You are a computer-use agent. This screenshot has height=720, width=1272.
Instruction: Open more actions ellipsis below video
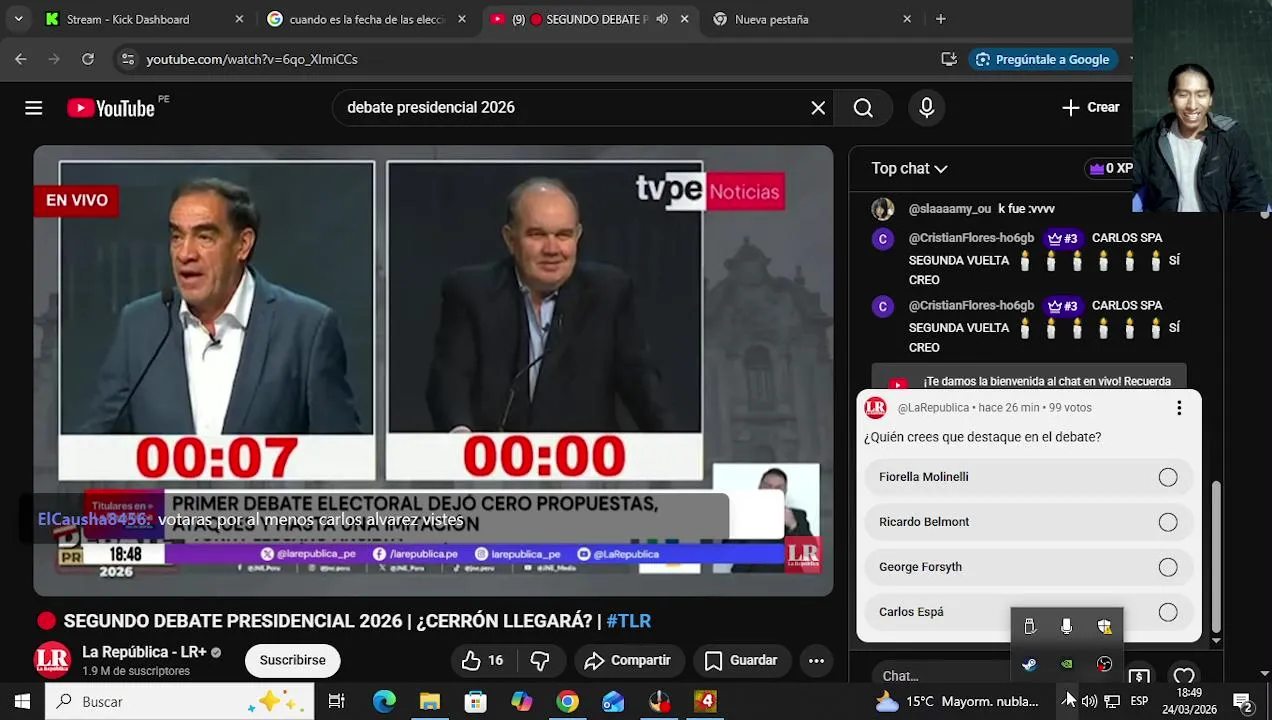tap(816, 660)
